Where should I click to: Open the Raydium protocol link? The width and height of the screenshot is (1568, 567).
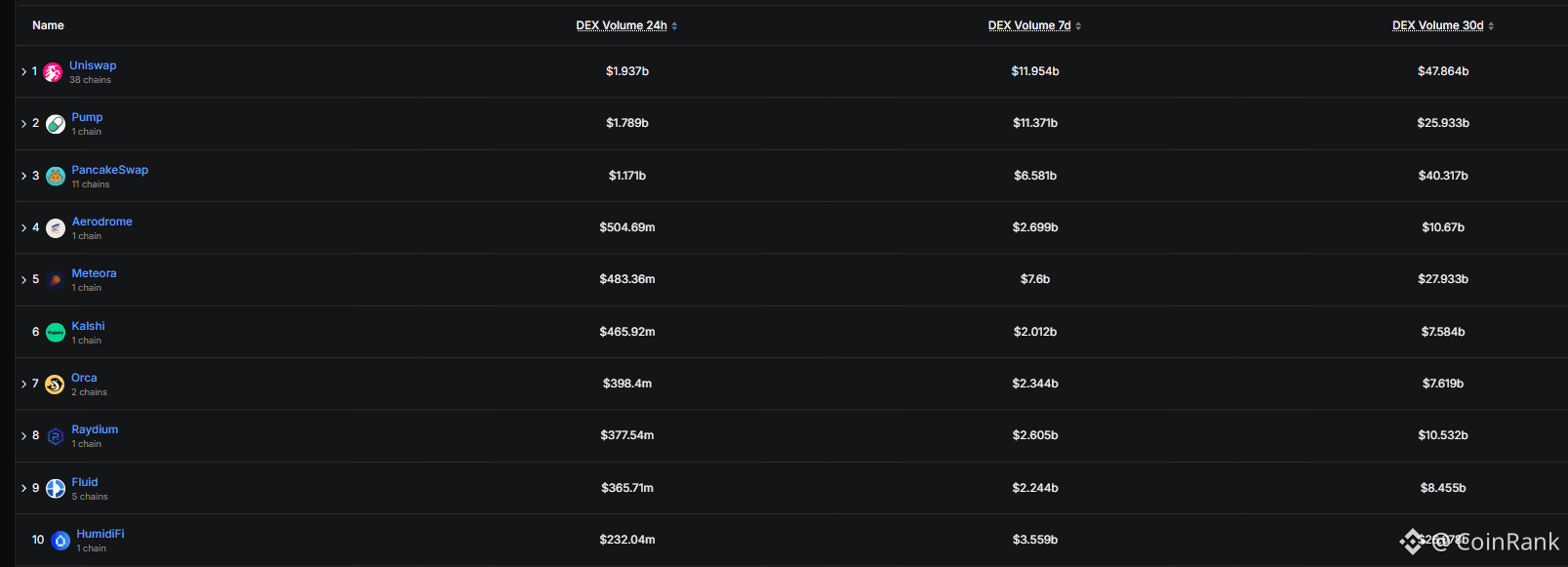tap(95, 429)
